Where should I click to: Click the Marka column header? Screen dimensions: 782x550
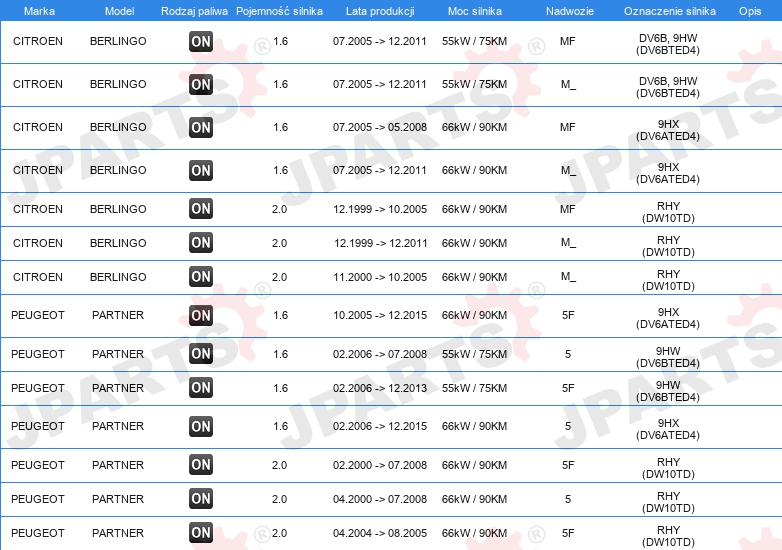(39, 11)
